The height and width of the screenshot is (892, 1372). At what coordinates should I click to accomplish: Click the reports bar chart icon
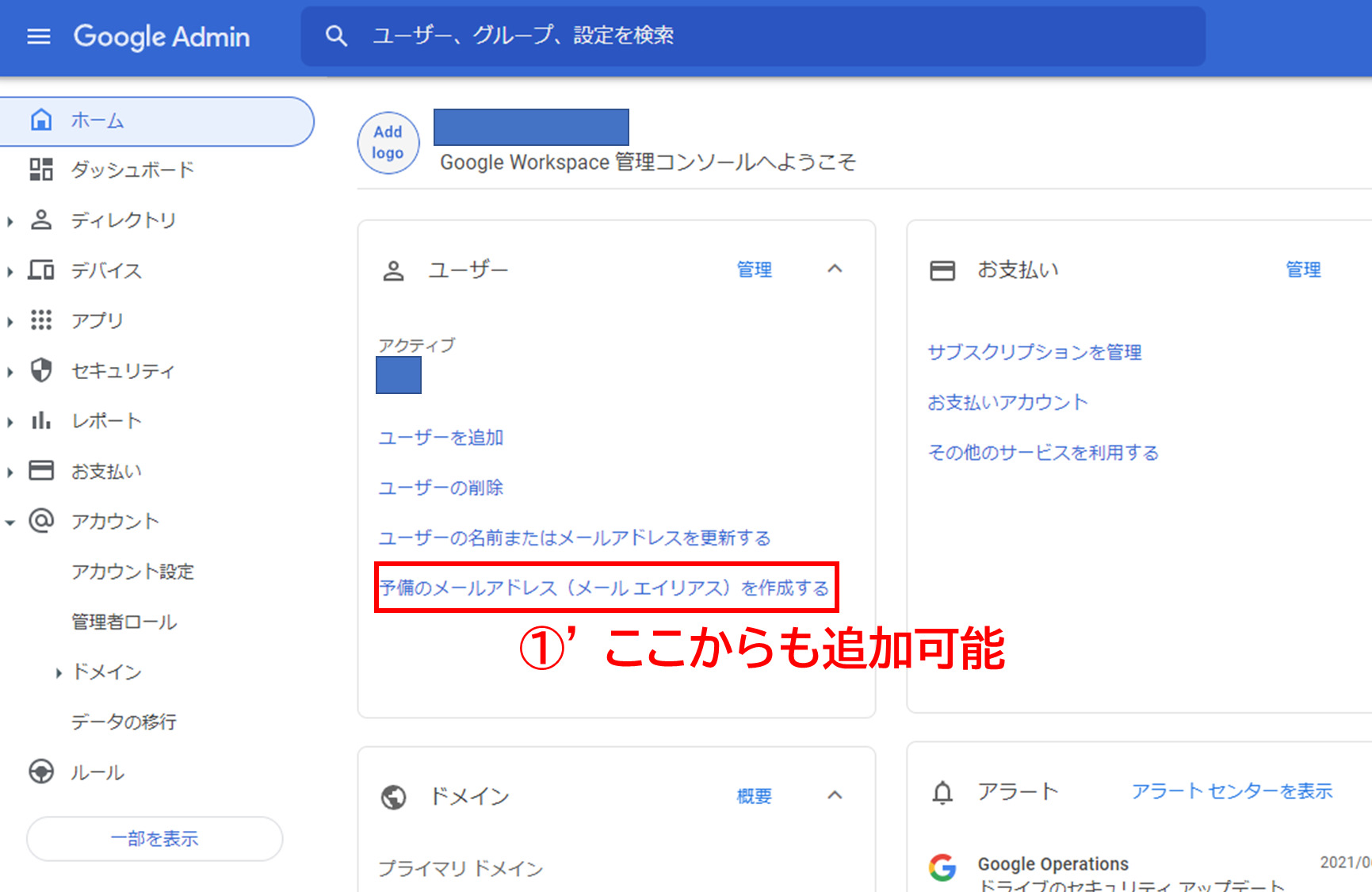click(41, 420)
